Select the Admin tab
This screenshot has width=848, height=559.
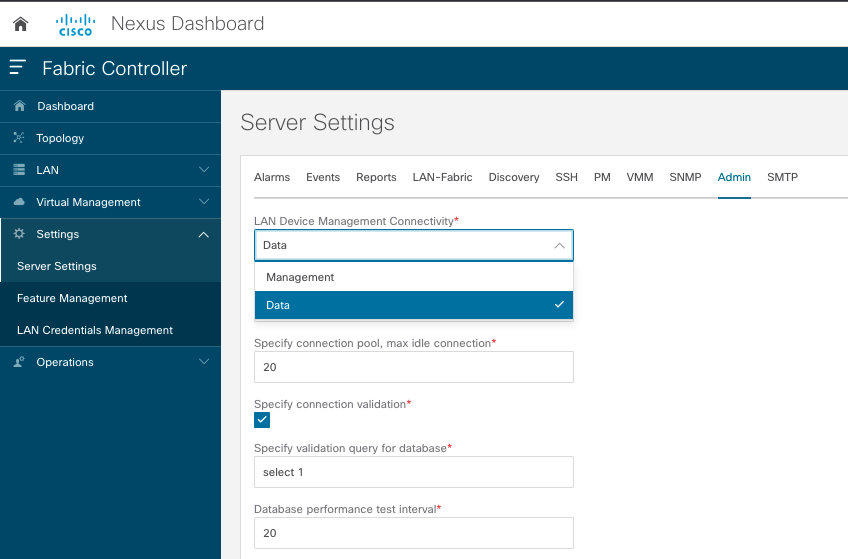coord(734,177)
